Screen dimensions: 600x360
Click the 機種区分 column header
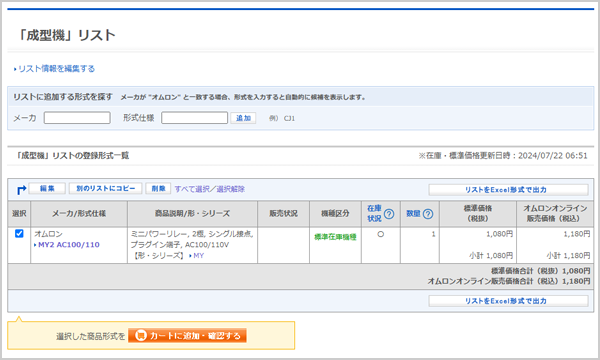pyautogui.click(x=335, y=213)
